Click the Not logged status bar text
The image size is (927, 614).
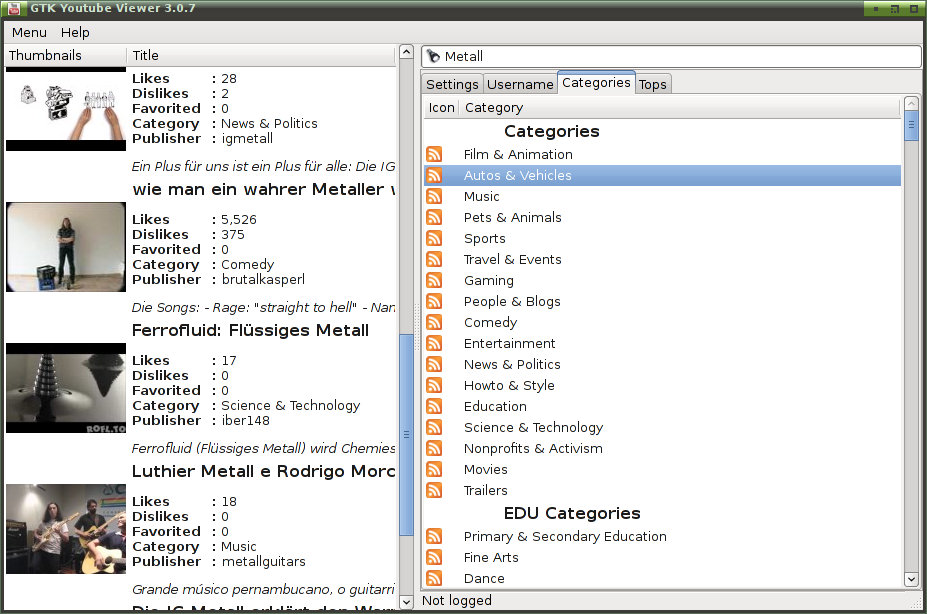point(456,600)
